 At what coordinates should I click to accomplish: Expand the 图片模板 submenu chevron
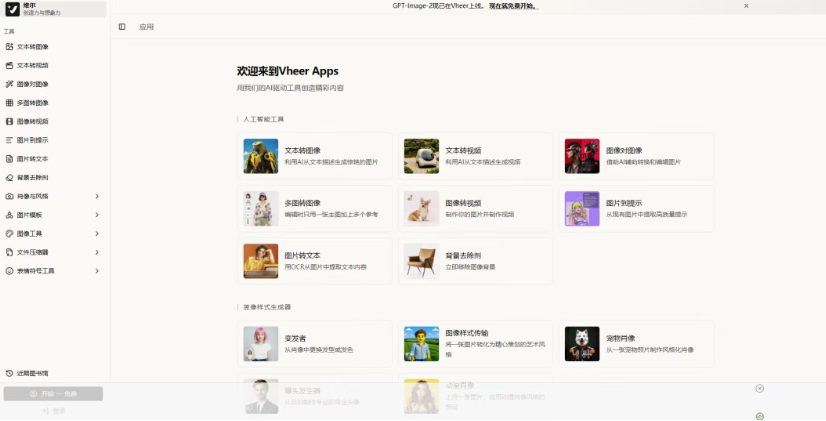click(97, 215)
